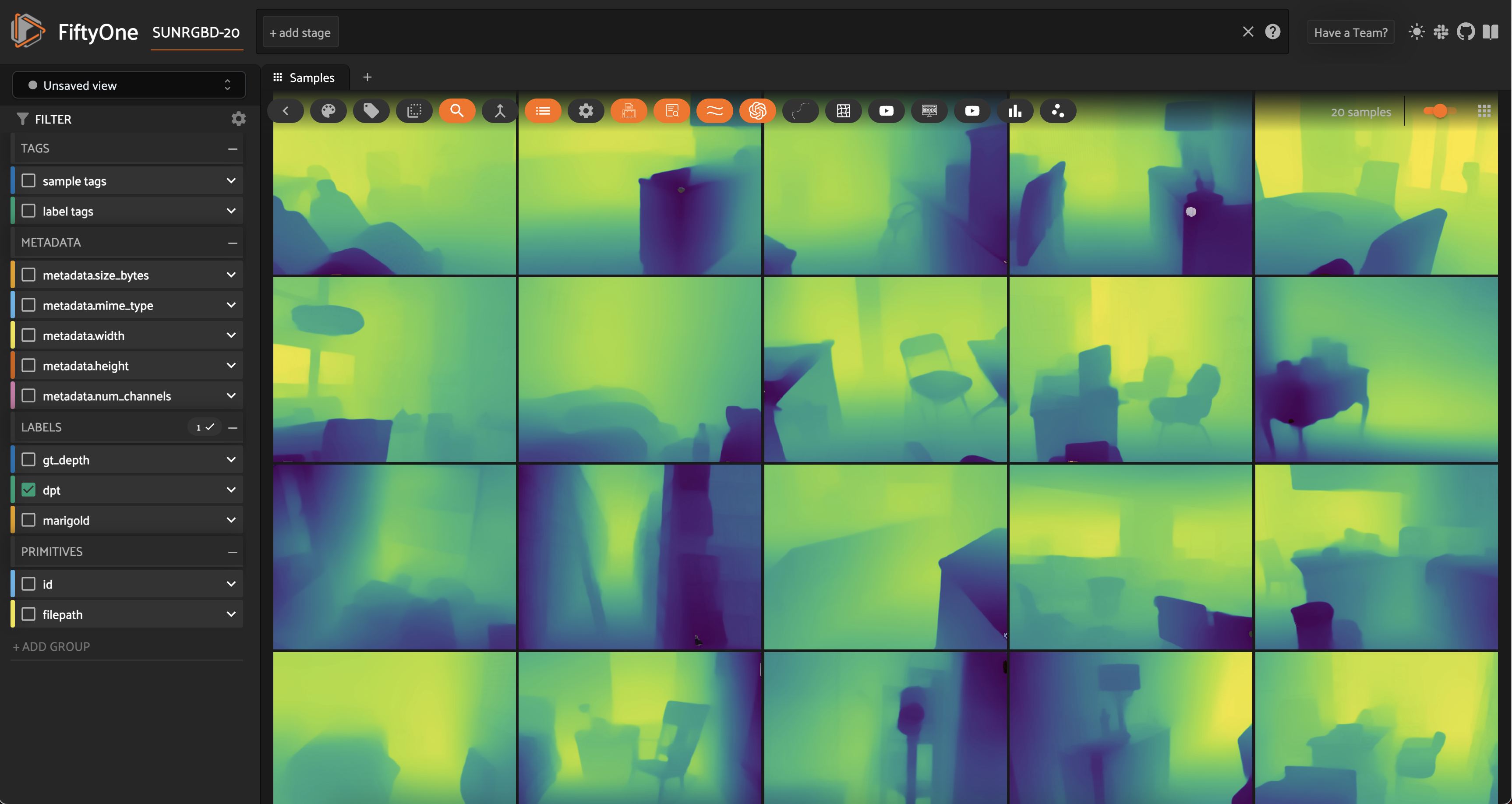Screen dimensions: 1512x804
Task: Click the add stage button
Action: coord(300,33)
